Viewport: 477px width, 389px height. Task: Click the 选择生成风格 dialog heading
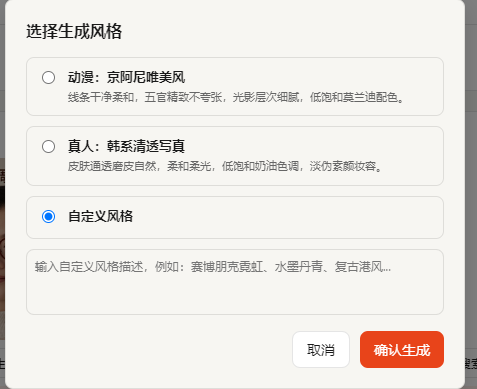[74, 32]
